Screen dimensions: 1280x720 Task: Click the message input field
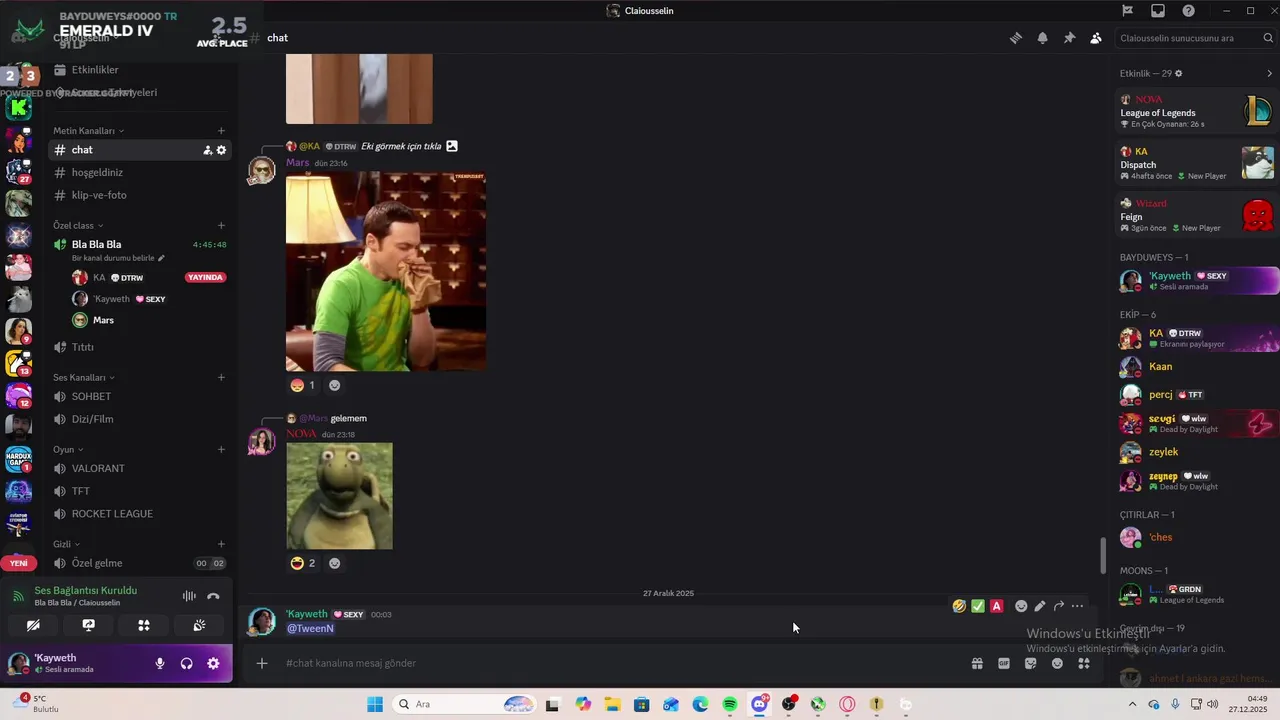click(620, 663)
